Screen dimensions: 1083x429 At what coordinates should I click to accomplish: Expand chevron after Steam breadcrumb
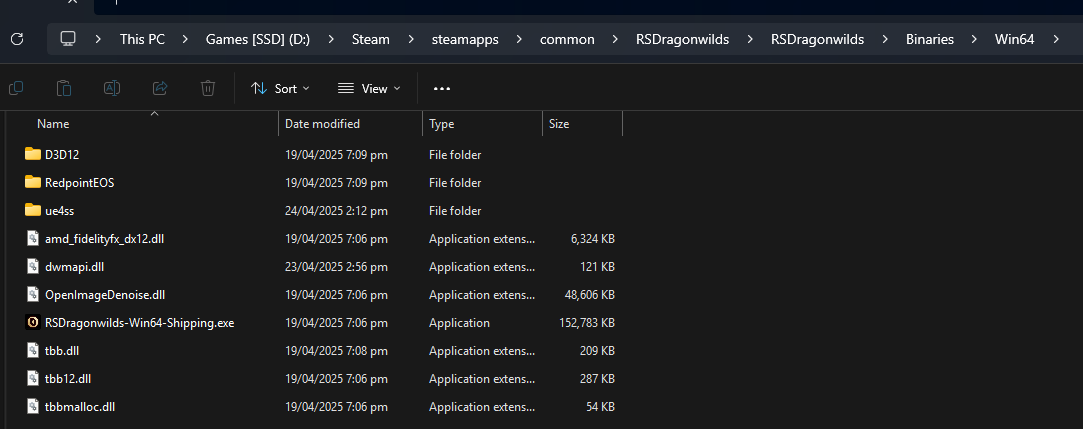coord(411,39)
